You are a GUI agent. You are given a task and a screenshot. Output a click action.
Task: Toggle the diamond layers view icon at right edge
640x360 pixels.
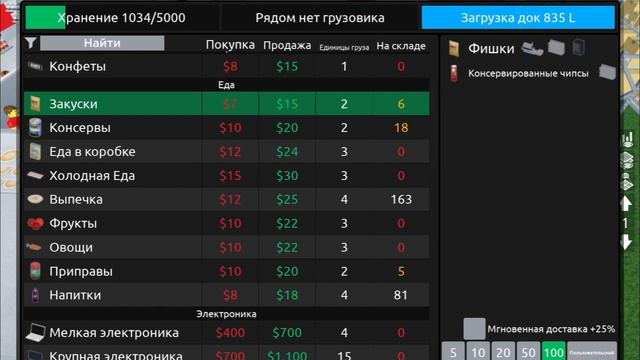[627, 182]
